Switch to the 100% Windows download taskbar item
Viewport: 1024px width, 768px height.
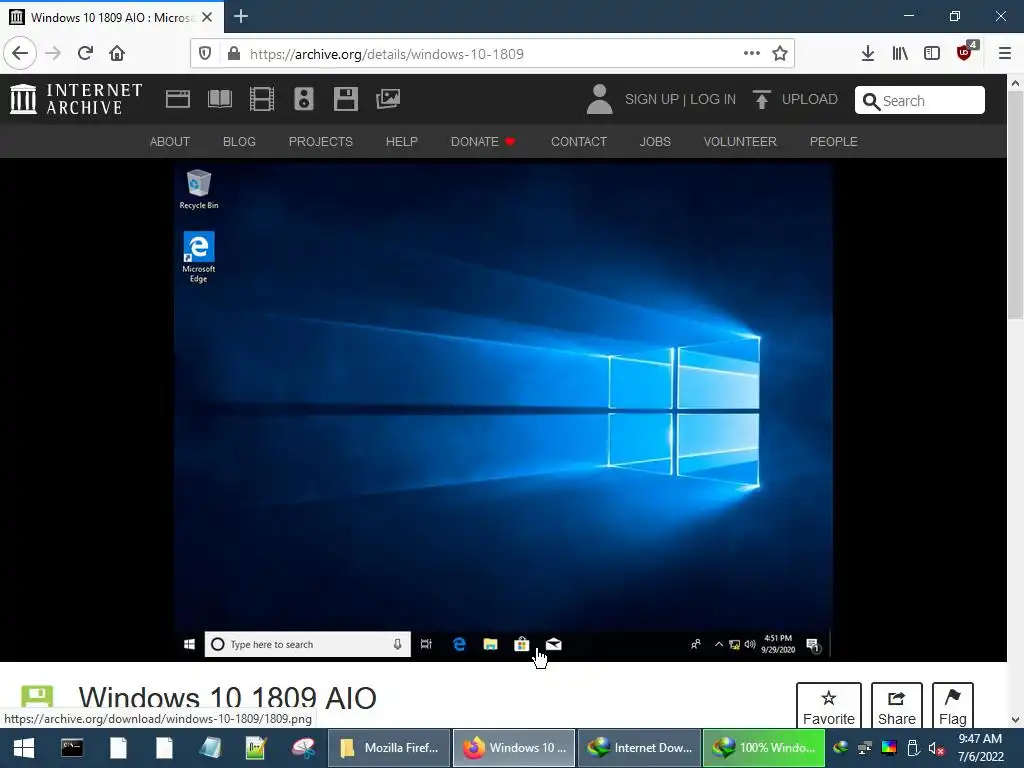(764, 748)
